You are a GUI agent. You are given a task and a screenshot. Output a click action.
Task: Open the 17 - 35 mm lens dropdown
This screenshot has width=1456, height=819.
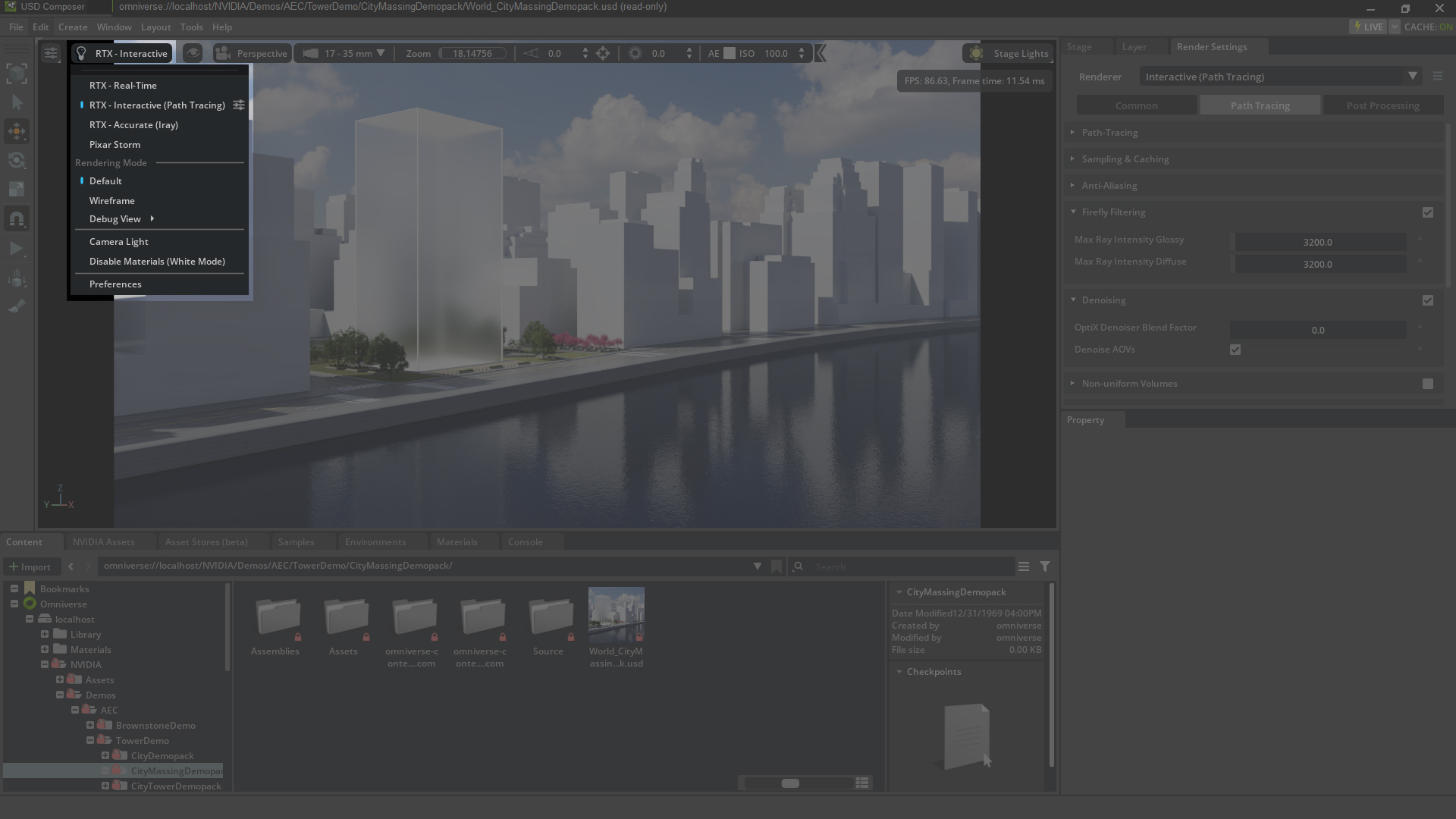pos(344,53)
